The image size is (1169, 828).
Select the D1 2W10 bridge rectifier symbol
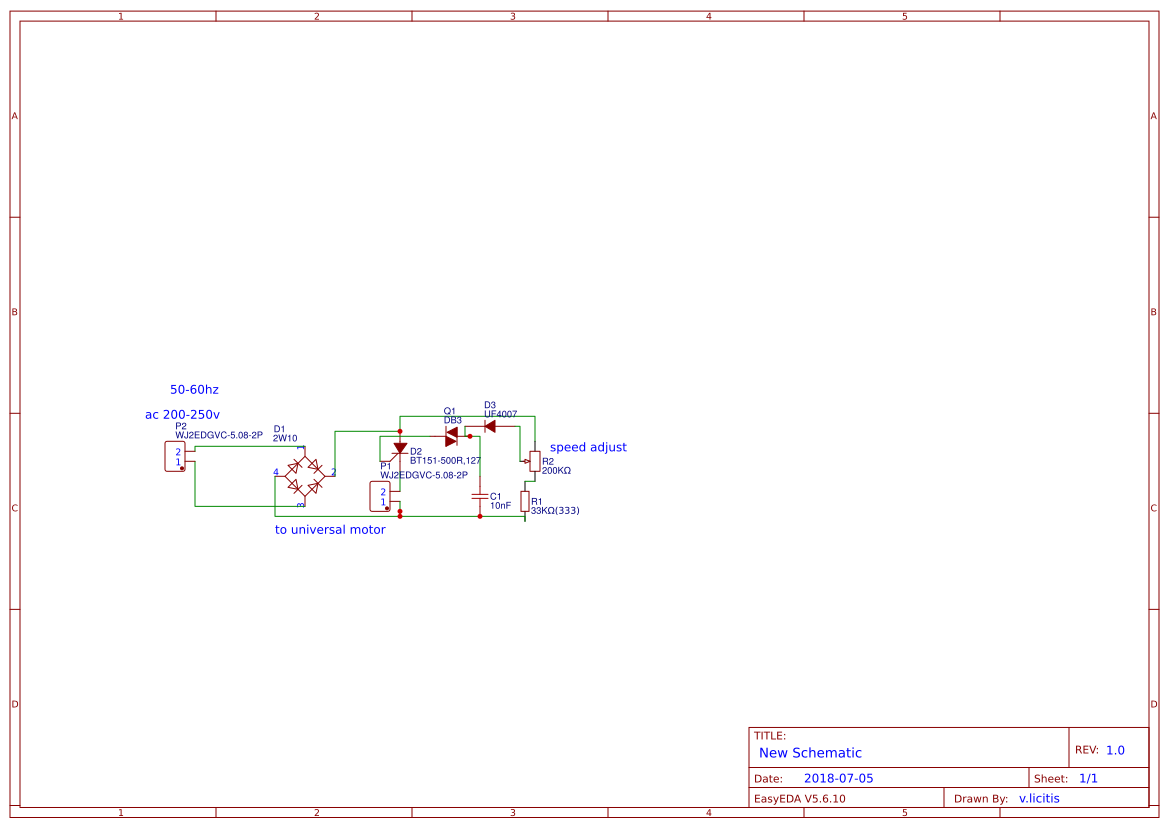[x=303, y=475]
